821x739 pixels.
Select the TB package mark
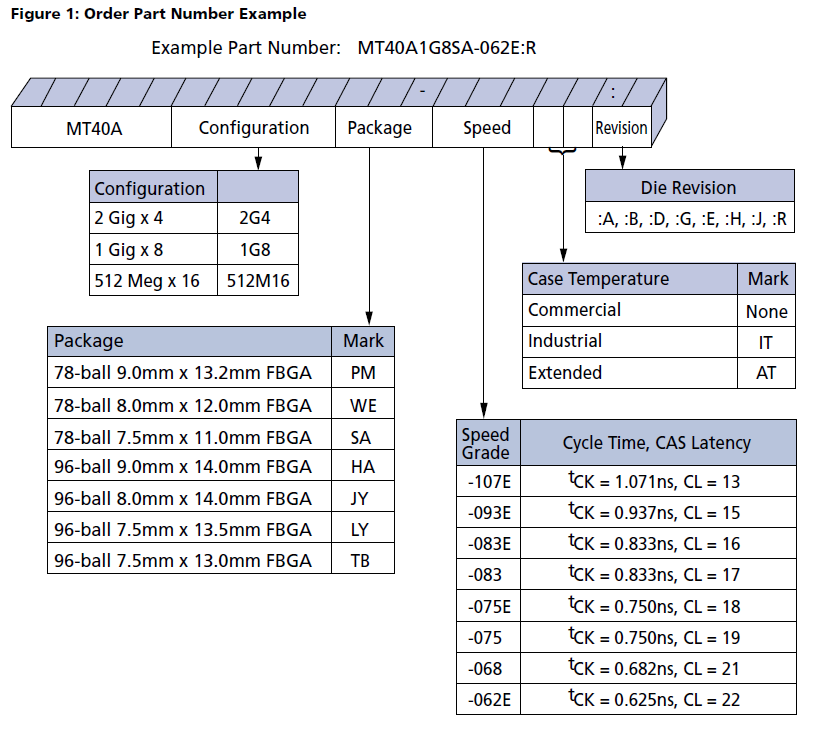coord(363,558)
